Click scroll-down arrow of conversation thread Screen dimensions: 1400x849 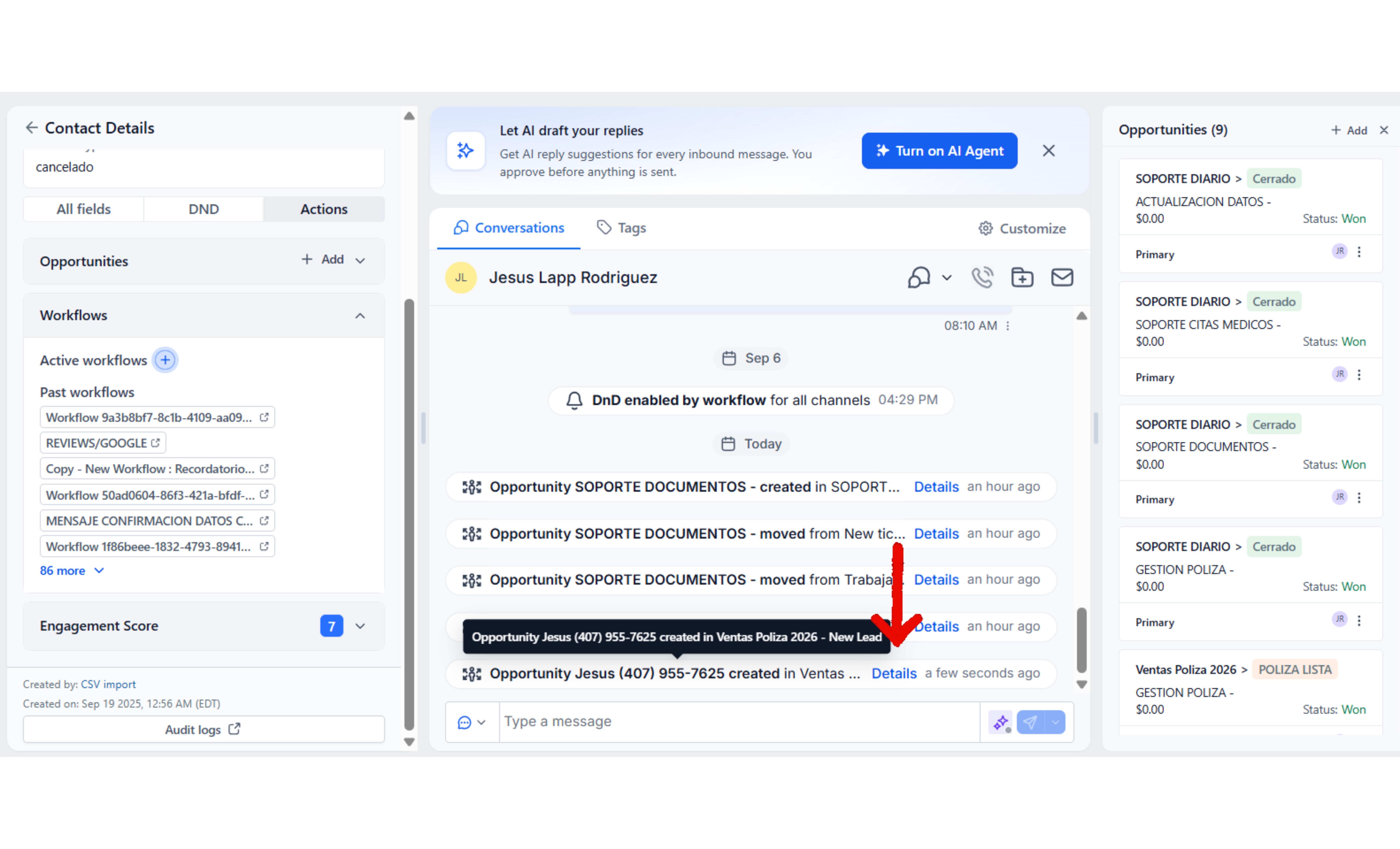tap(1082, 685)
